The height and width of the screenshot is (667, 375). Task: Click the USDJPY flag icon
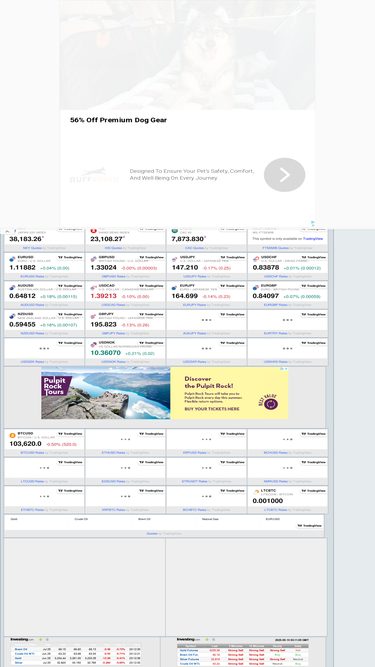pyautogui.click(x=175, y=259)
